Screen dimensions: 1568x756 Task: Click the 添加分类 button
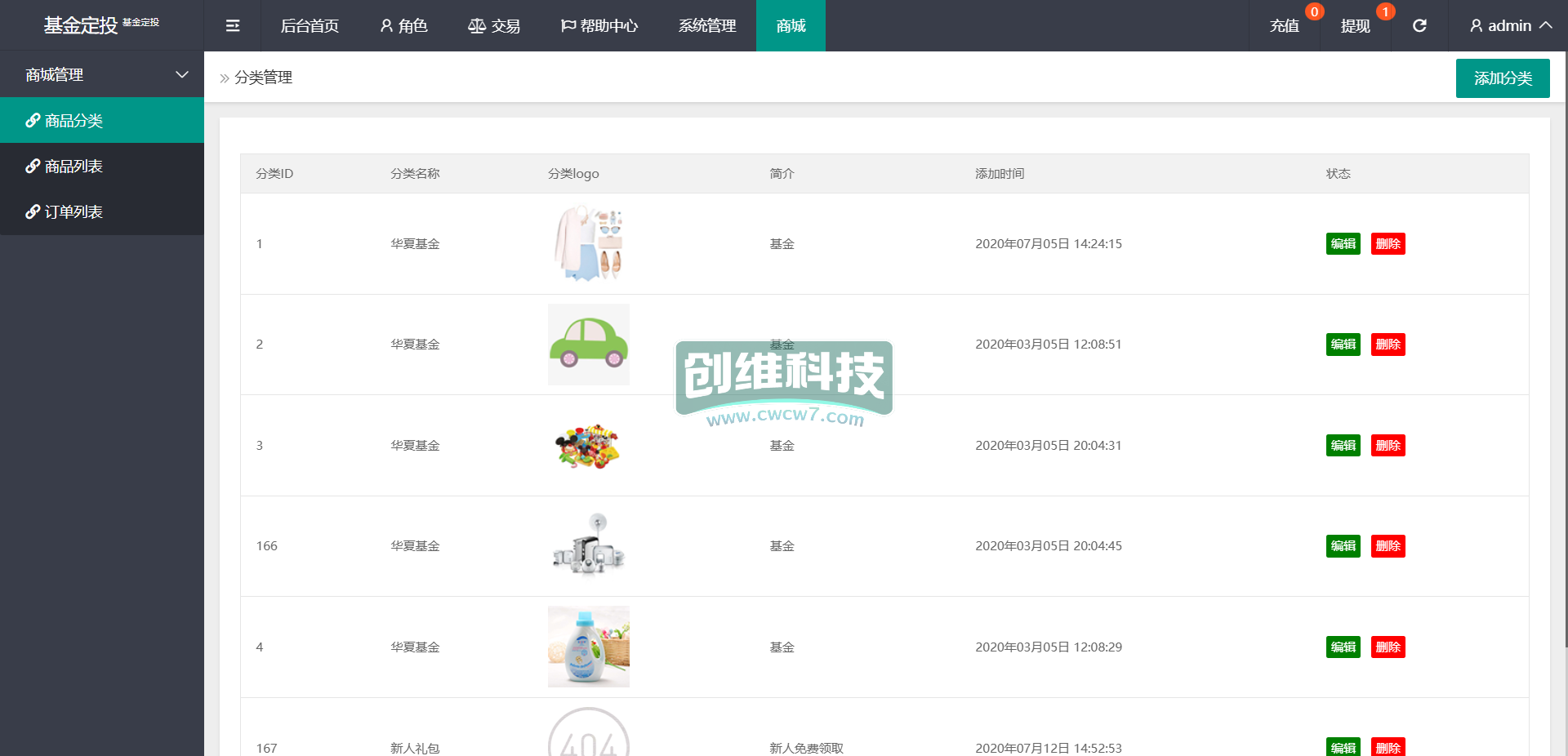click(1502, 78)
